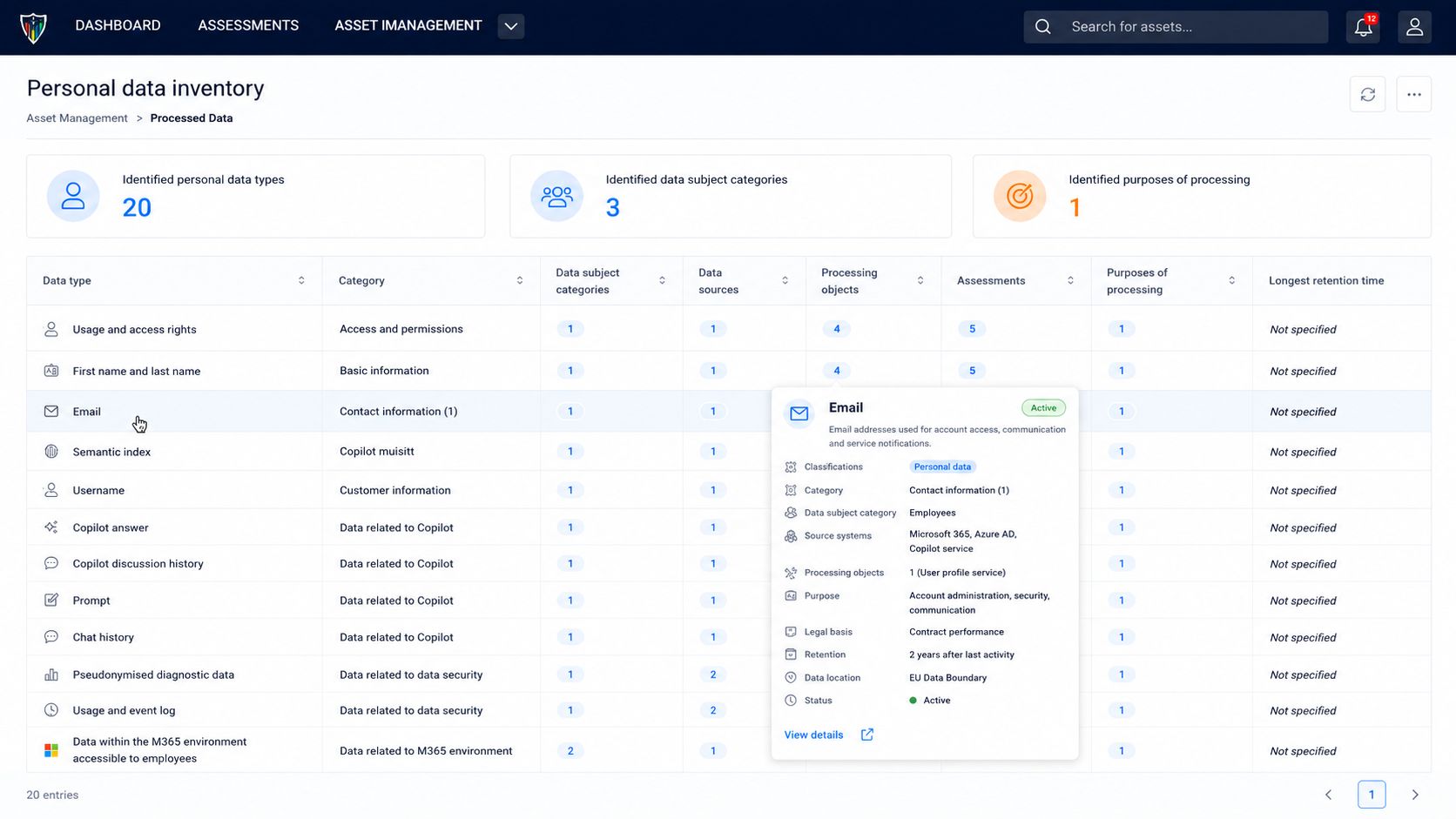Sort by Processing objects column
1456x819 pixels.
[920, 280]
